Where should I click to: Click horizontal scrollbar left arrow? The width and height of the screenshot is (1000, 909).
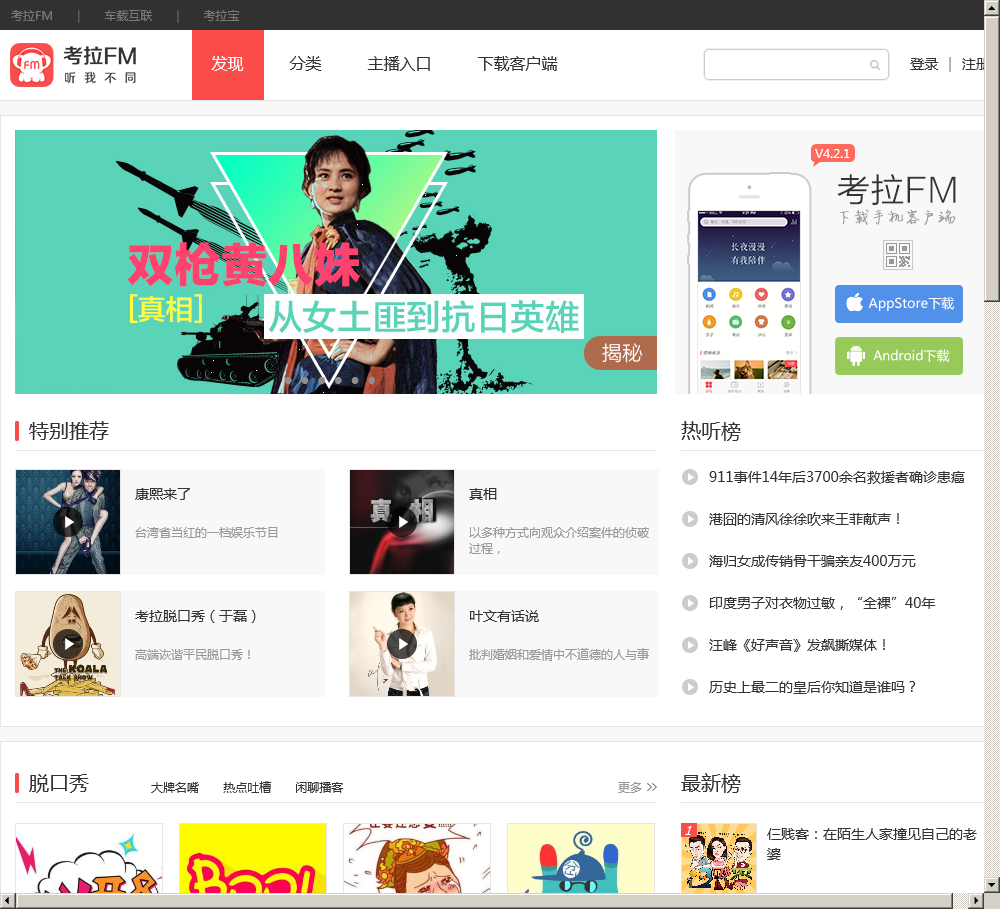click(6, 901)
